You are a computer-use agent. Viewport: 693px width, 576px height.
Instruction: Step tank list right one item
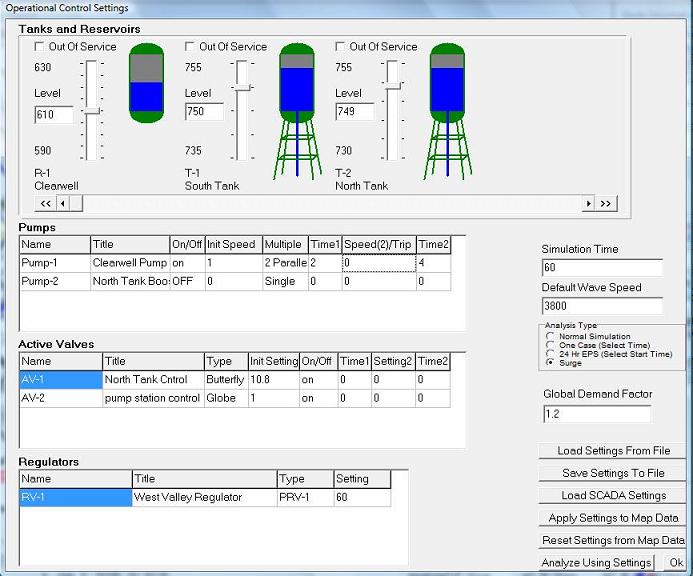point(588,204)
